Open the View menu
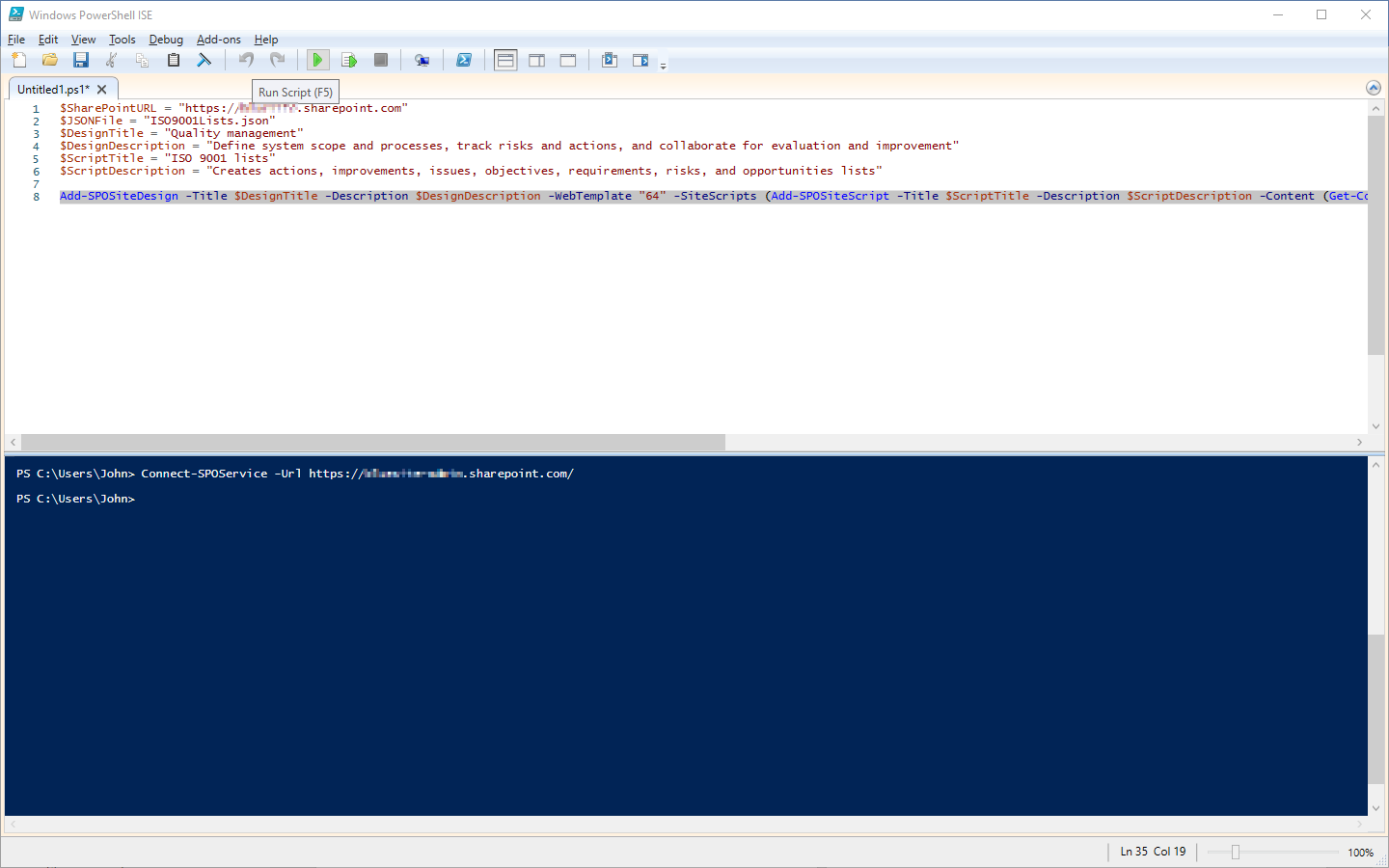Image resolution: width=1389 pixels, height=868 pixels. pos(83,40)
